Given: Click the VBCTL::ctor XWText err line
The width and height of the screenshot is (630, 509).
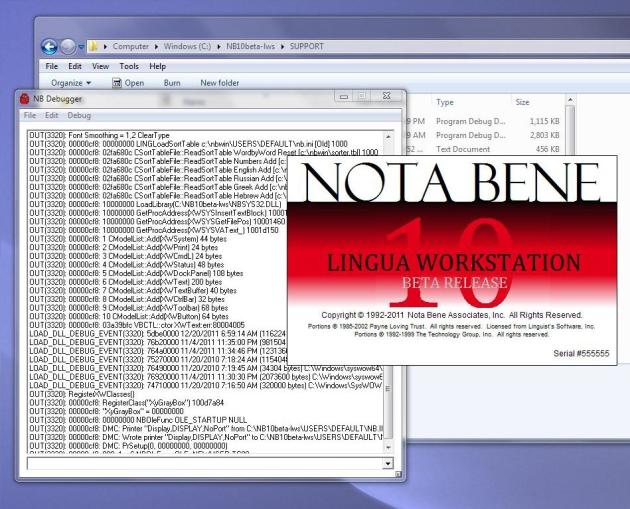Looking at the screenshot, I should point(137,325).
